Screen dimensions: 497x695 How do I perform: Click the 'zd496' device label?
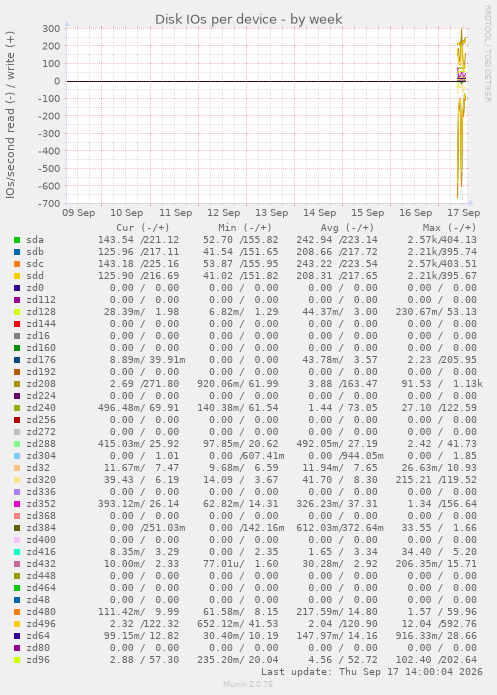[x=41, y=624]
